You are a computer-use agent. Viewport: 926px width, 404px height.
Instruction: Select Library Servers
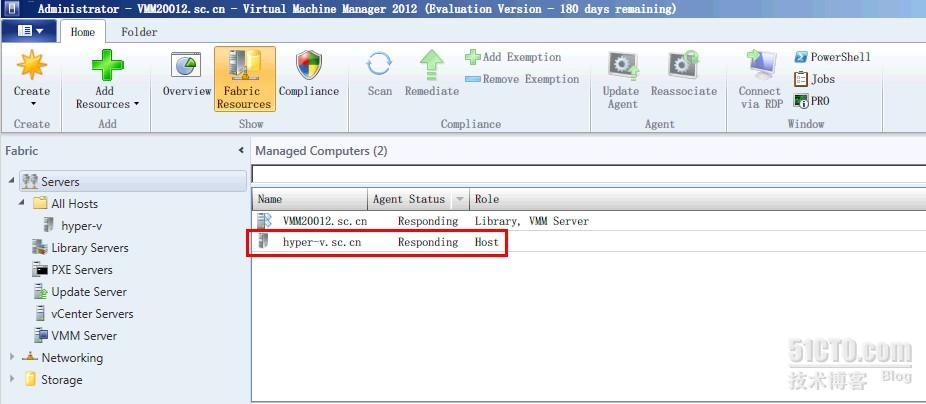click(x=80, y=247)
